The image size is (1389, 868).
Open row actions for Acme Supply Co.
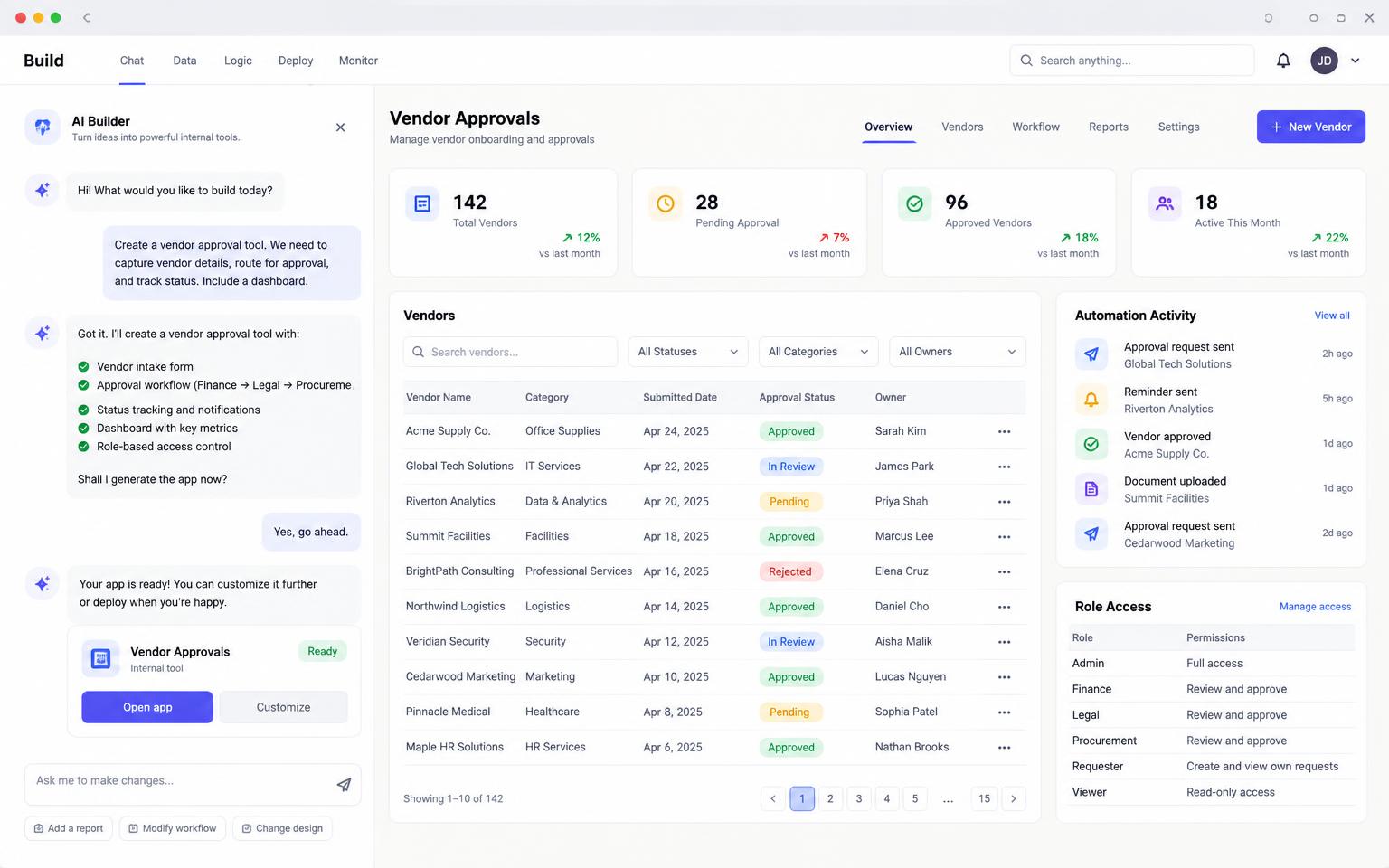coord(1004,431)
